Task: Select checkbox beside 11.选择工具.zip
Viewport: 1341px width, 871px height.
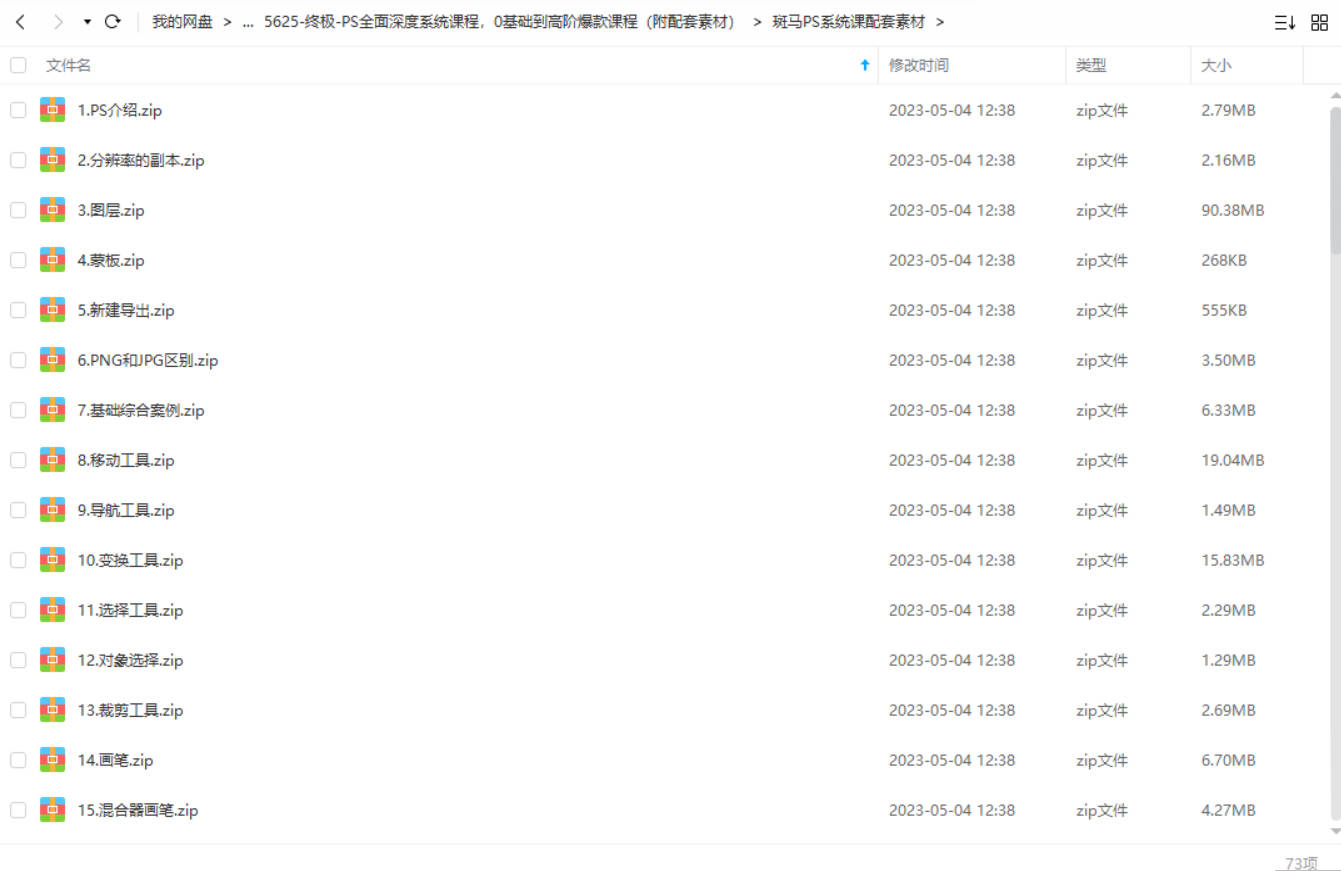Action: pos(18,610)
